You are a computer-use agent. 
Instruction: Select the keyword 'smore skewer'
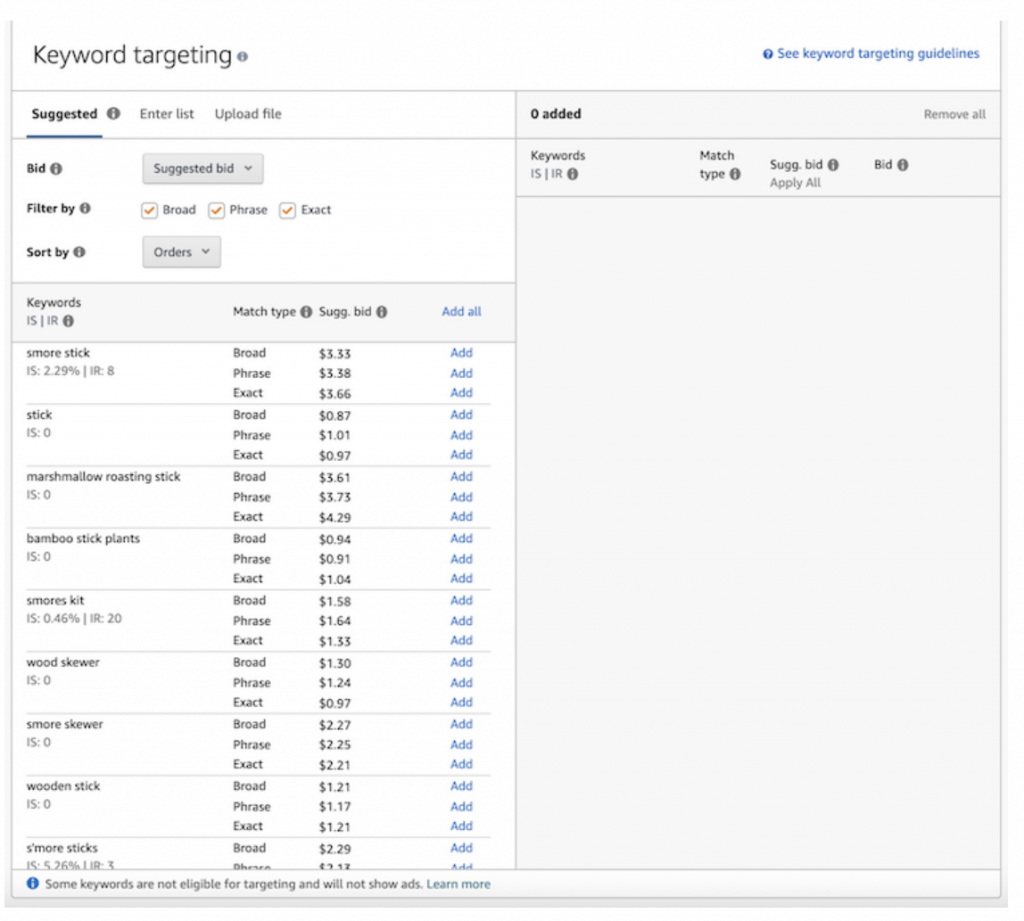pos(65,724)
